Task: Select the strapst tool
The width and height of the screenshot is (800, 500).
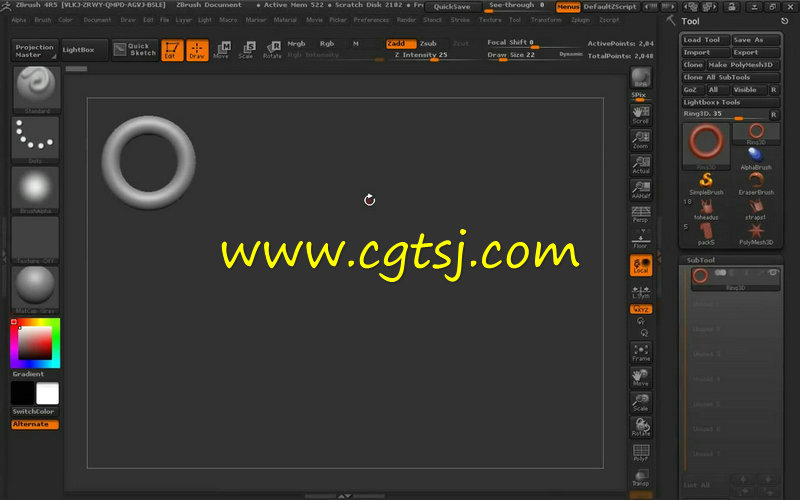Action: [756, 209]
